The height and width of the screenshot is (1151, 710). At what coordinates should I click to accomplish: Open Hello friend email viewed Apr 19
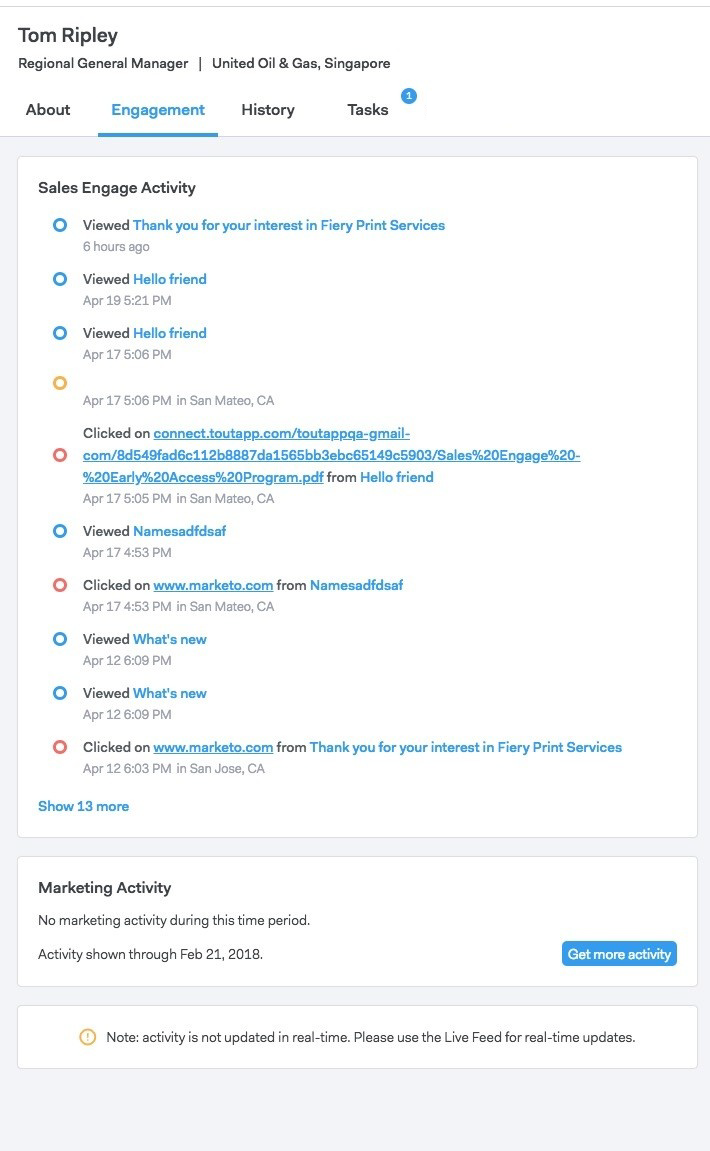(x=170, y=279)
